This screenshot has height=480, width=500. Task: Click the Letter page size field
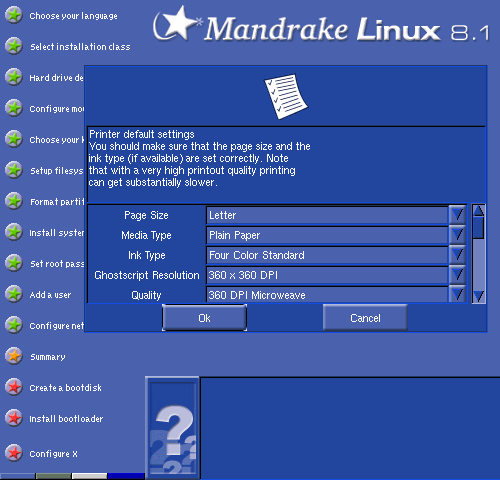point(327,215)
